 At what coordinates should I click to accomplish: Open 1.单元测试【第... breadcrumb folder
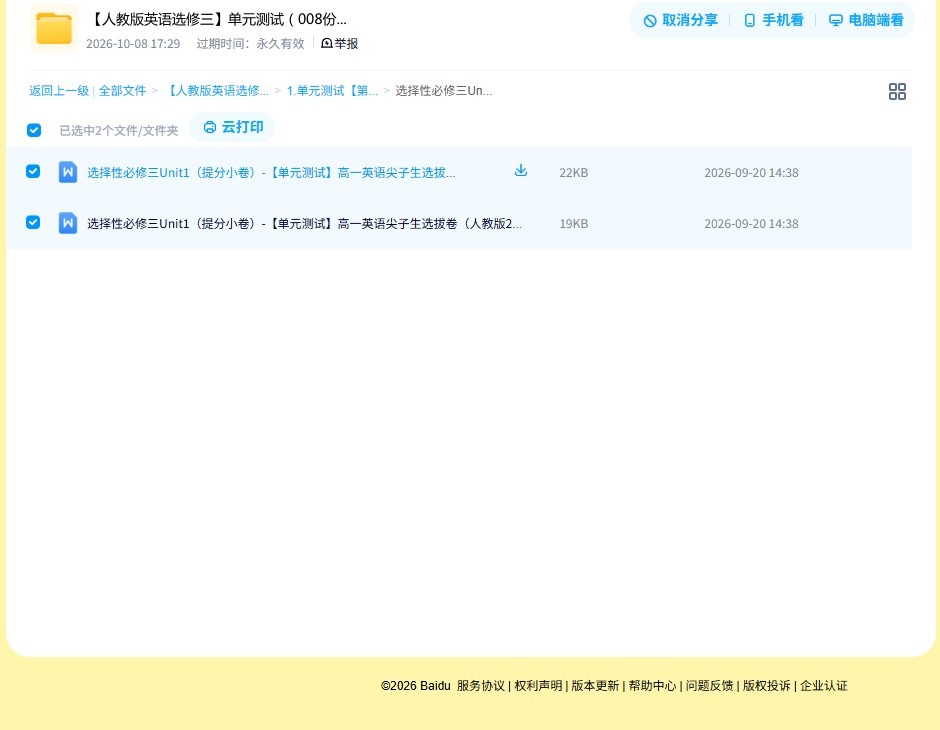coord(332,91)
